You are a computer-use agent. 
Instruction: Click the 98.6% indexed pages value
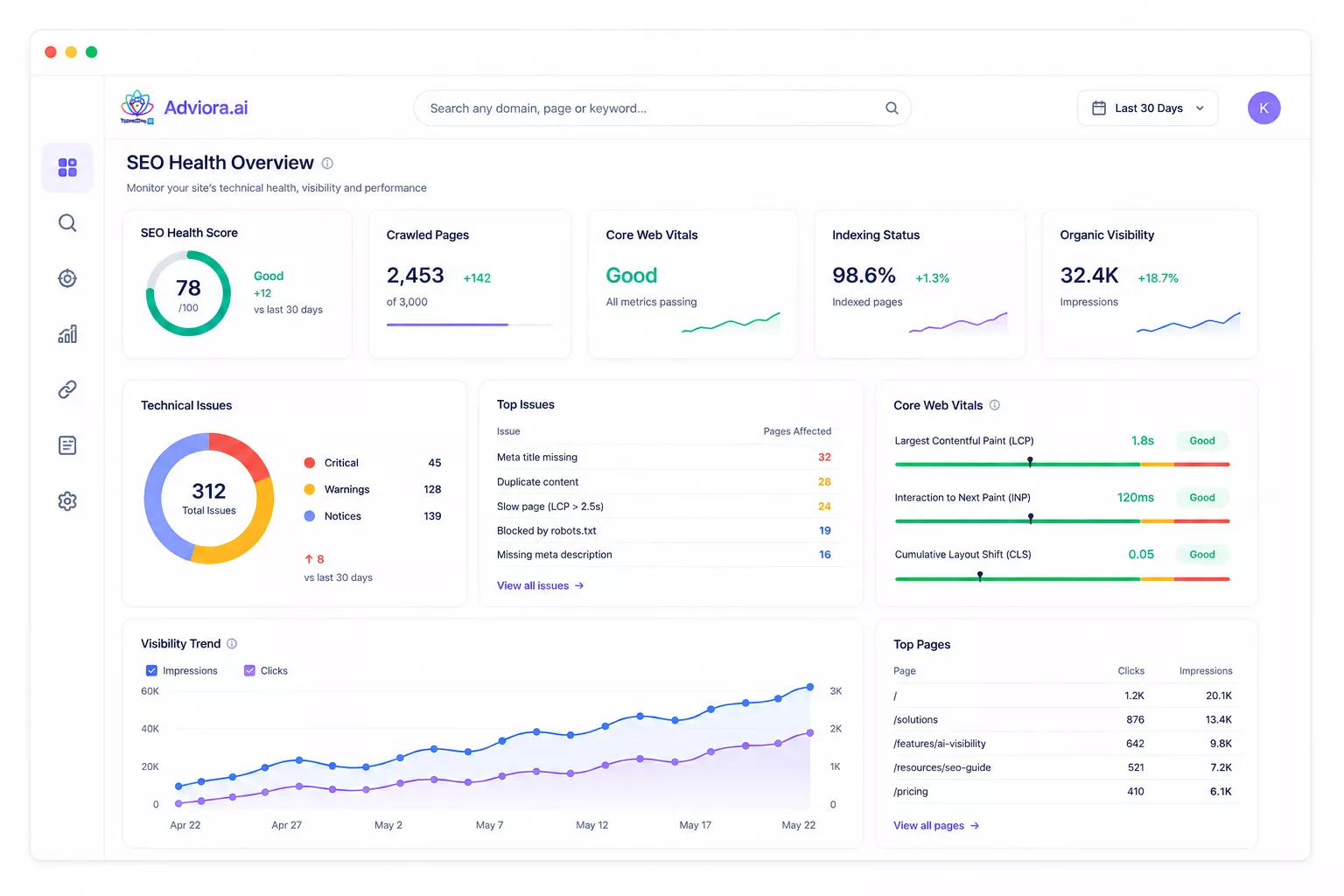click(x=864, y=276)
